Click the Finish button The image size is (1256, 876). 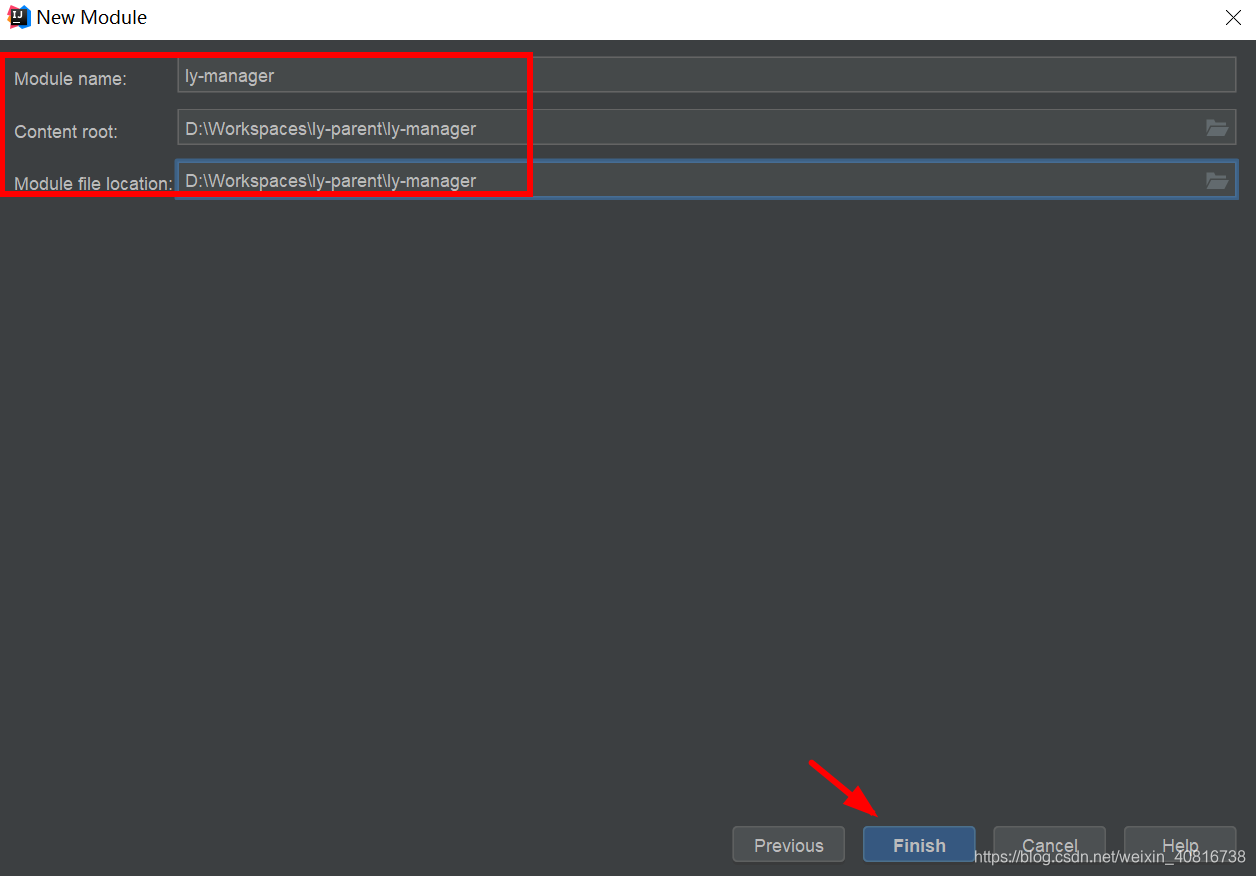tap(919, 845)
